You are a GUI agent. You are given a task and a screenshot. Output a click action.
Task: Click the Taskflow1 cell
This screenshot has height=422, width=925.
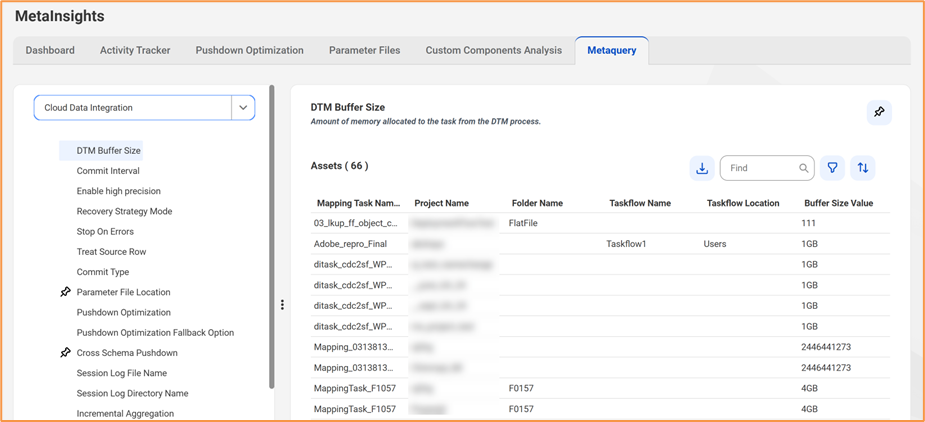tap(626, 244)
